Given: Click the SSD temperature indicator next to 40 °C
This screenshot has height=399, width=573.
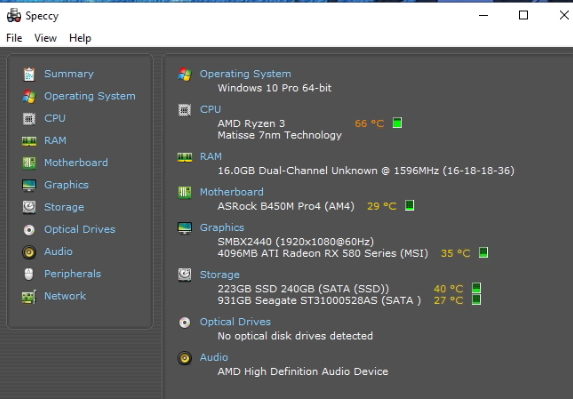Looking at the screenshot, I should pos(476,288).
